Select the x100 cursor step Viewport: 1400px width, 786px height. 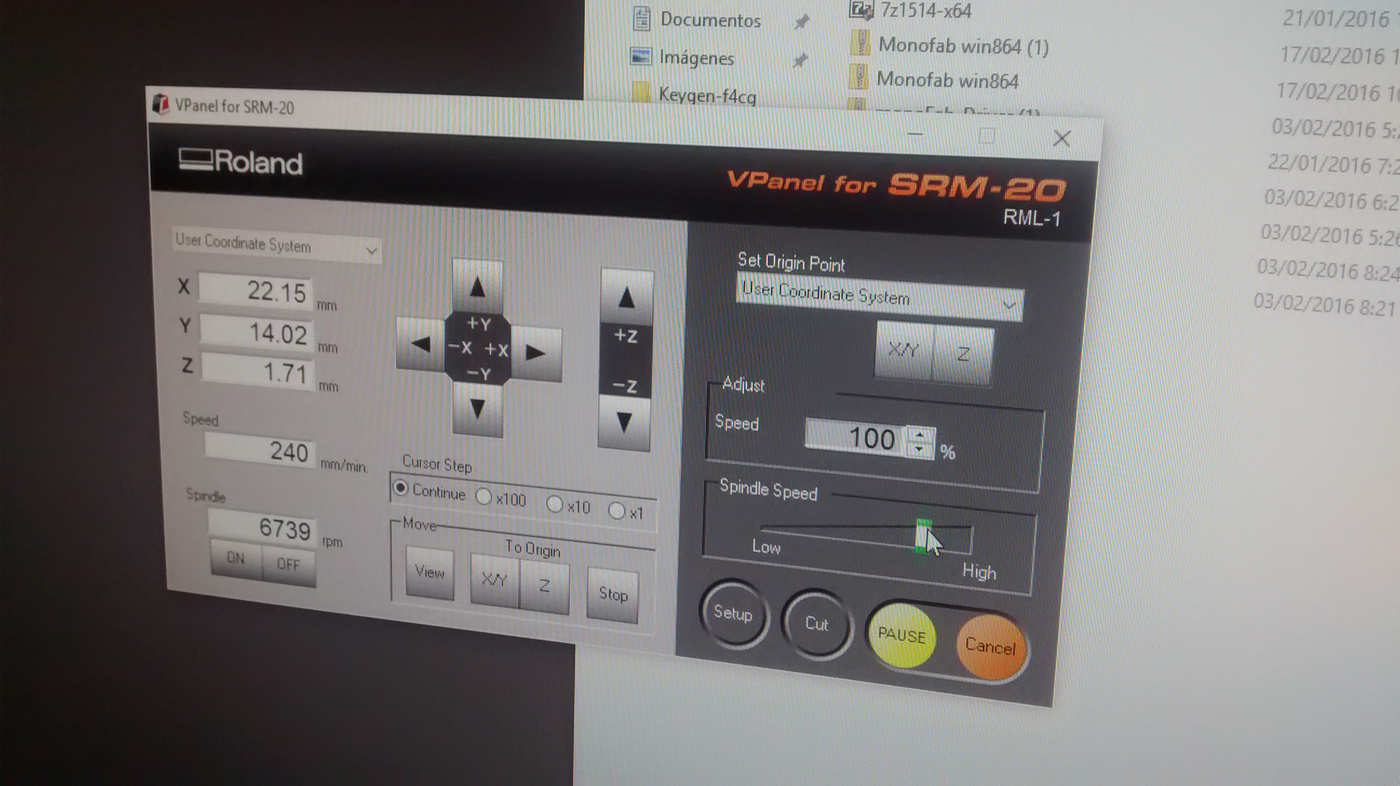(x=501, y=497)
